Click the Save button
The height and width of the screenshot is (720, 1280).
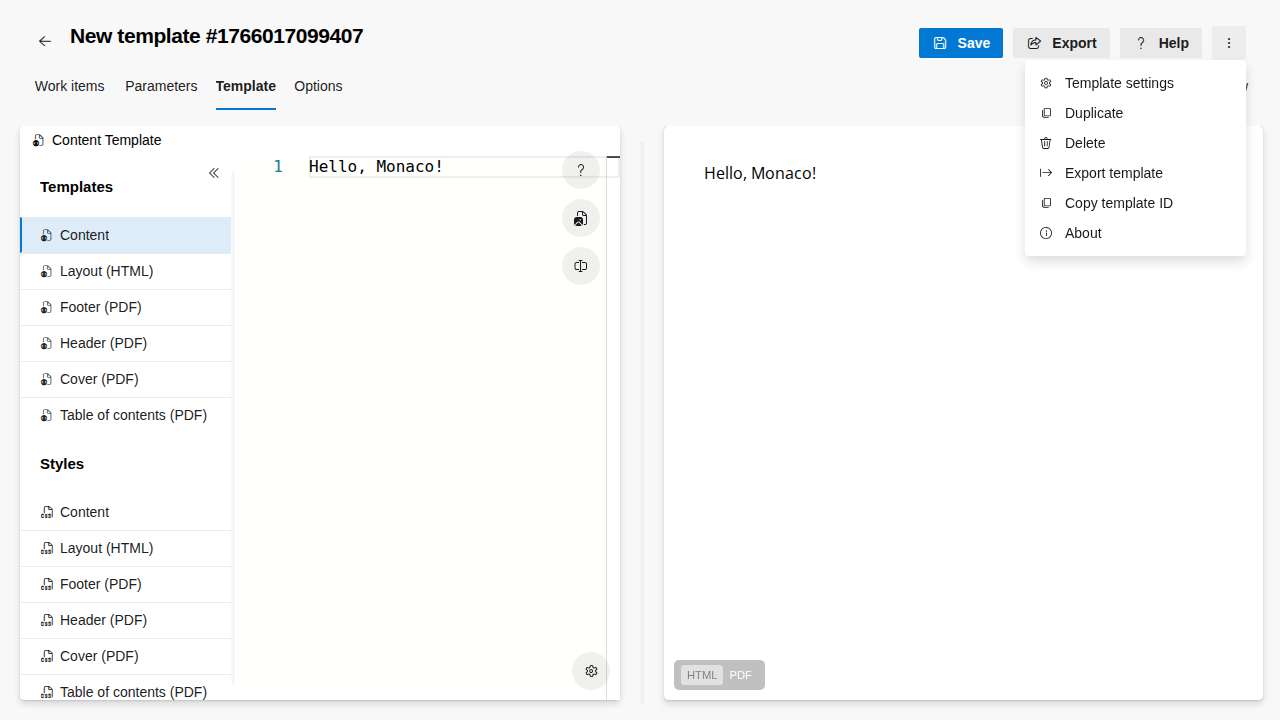tap(961, 43)
